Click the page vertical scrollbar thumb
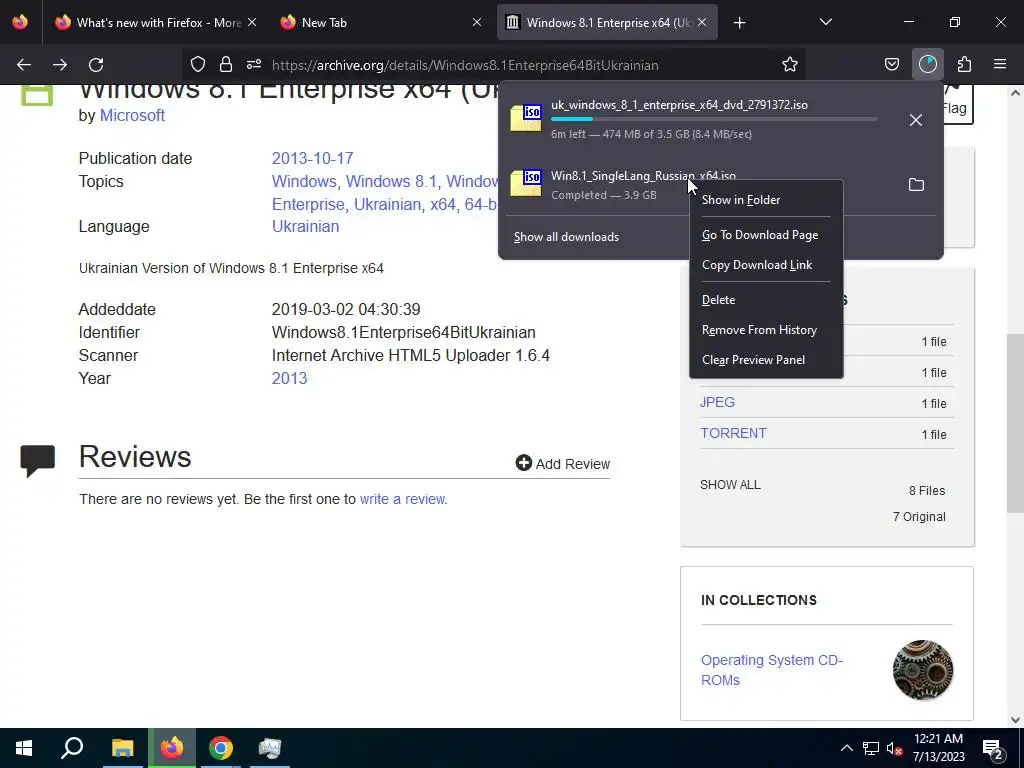The height and width of the screenshot is (768, 1024). pyautogui.click(x=1015, y=423)
